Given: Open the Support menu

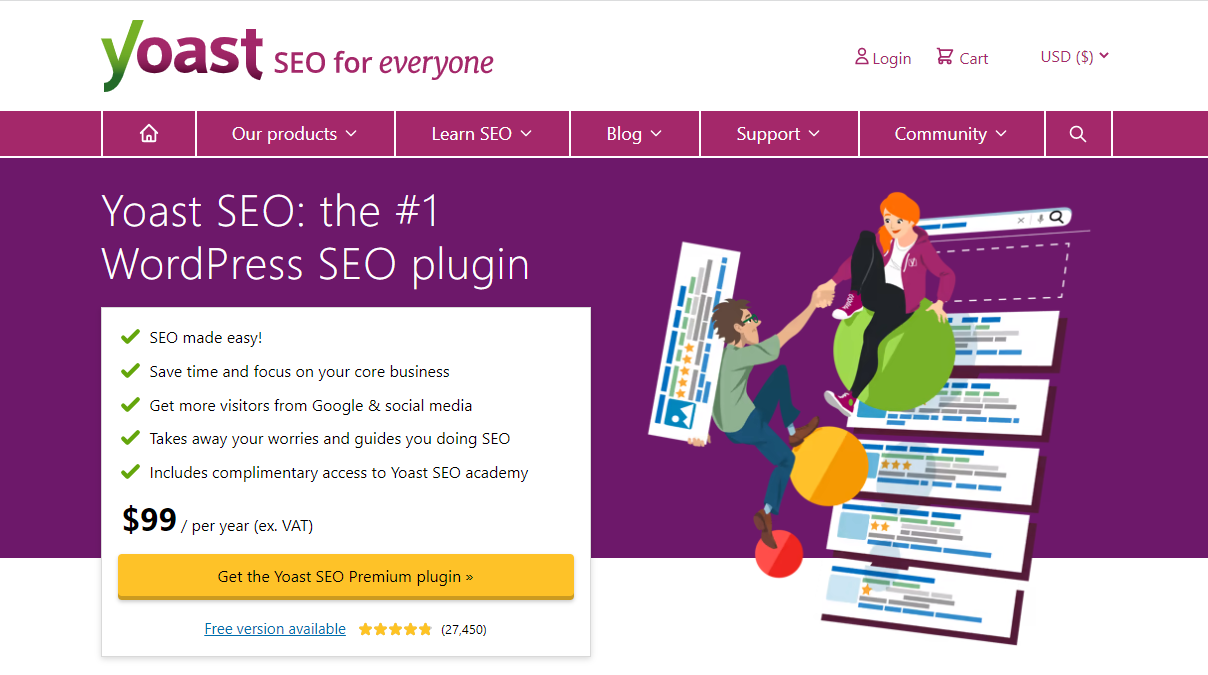Looking at the screenshot, I should coord(779,134).
